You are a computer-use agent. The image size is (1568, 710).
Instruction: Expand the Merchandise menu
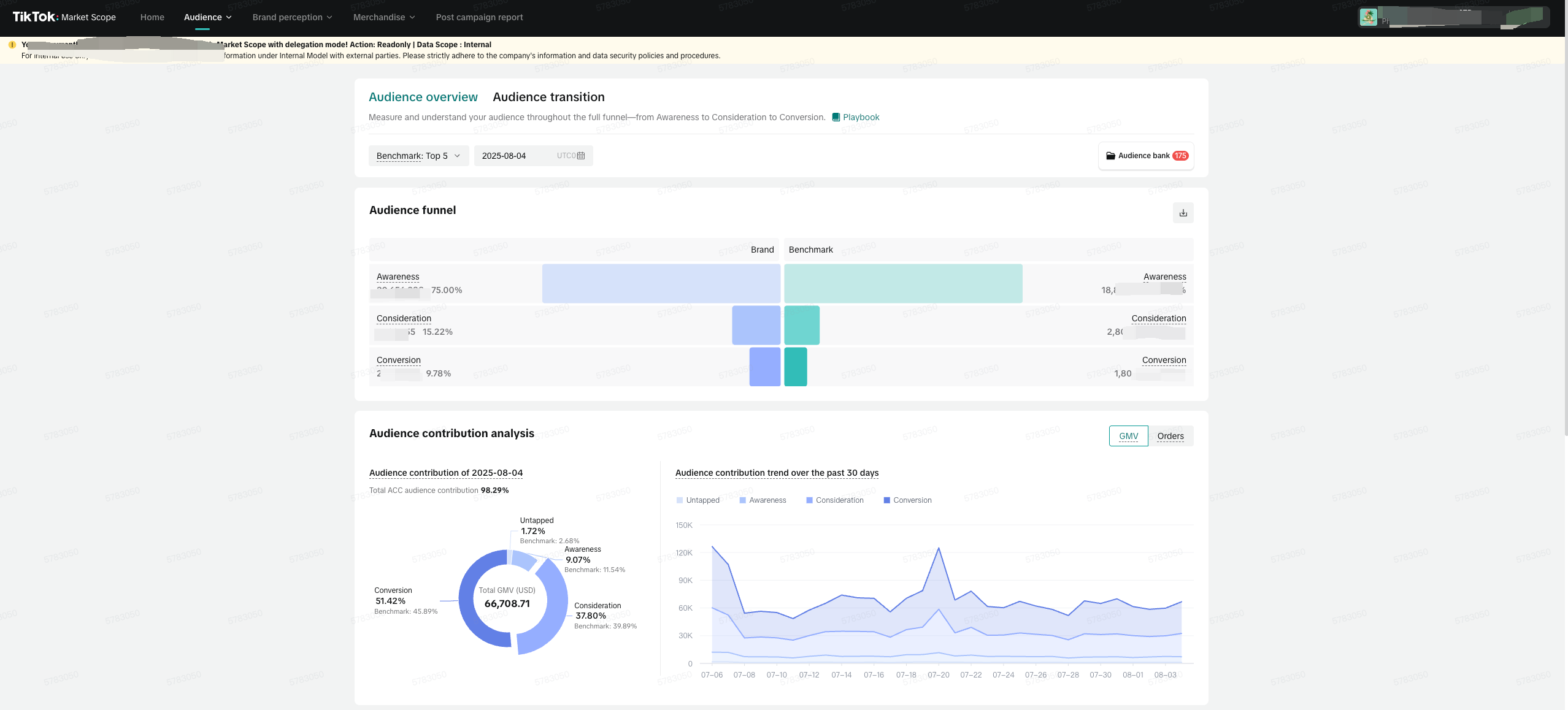384,17
